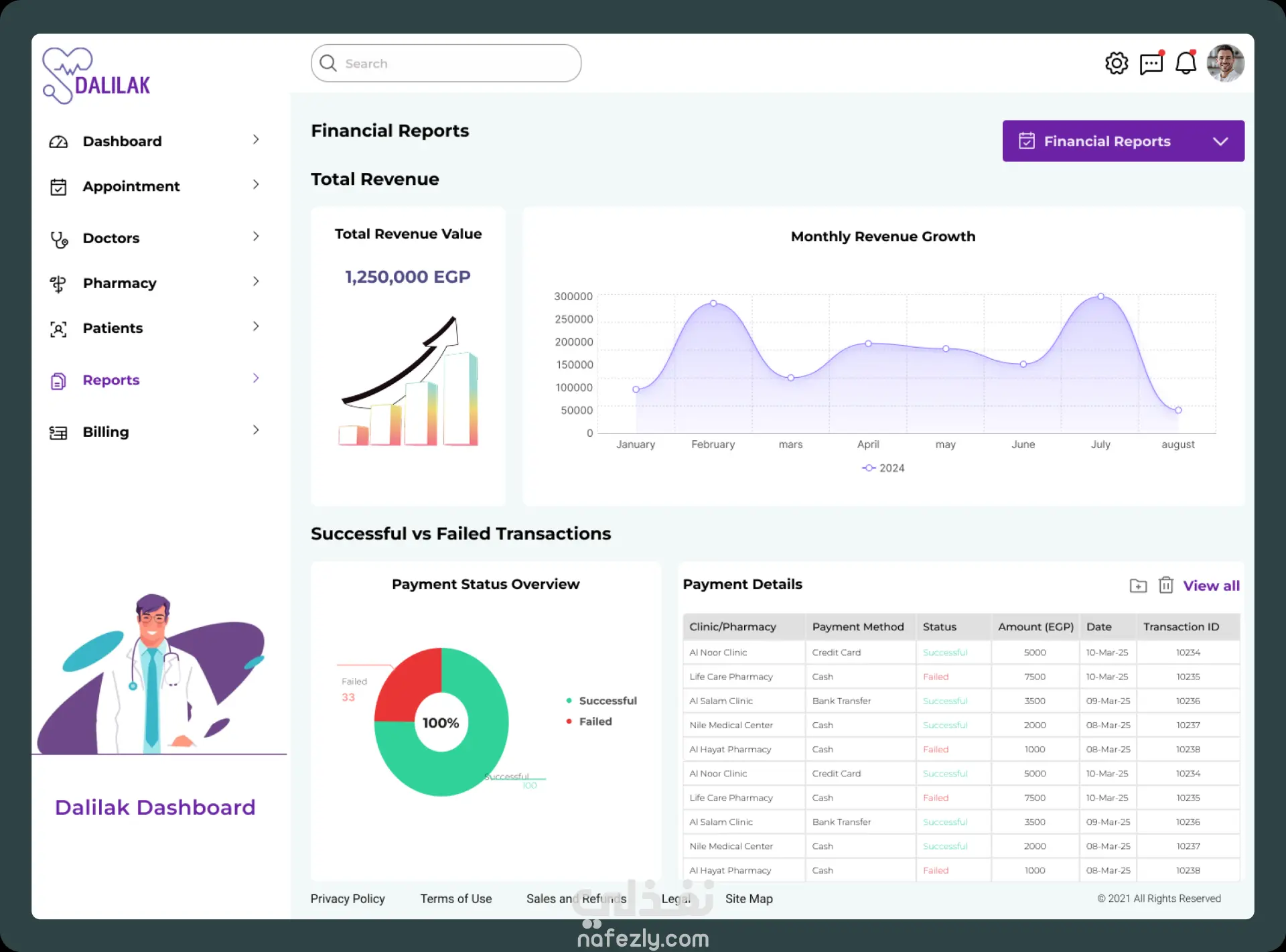Check the notifications bell icon
The width and height of the screenshot is (1286, 952).
click(x=1186, y=64)
